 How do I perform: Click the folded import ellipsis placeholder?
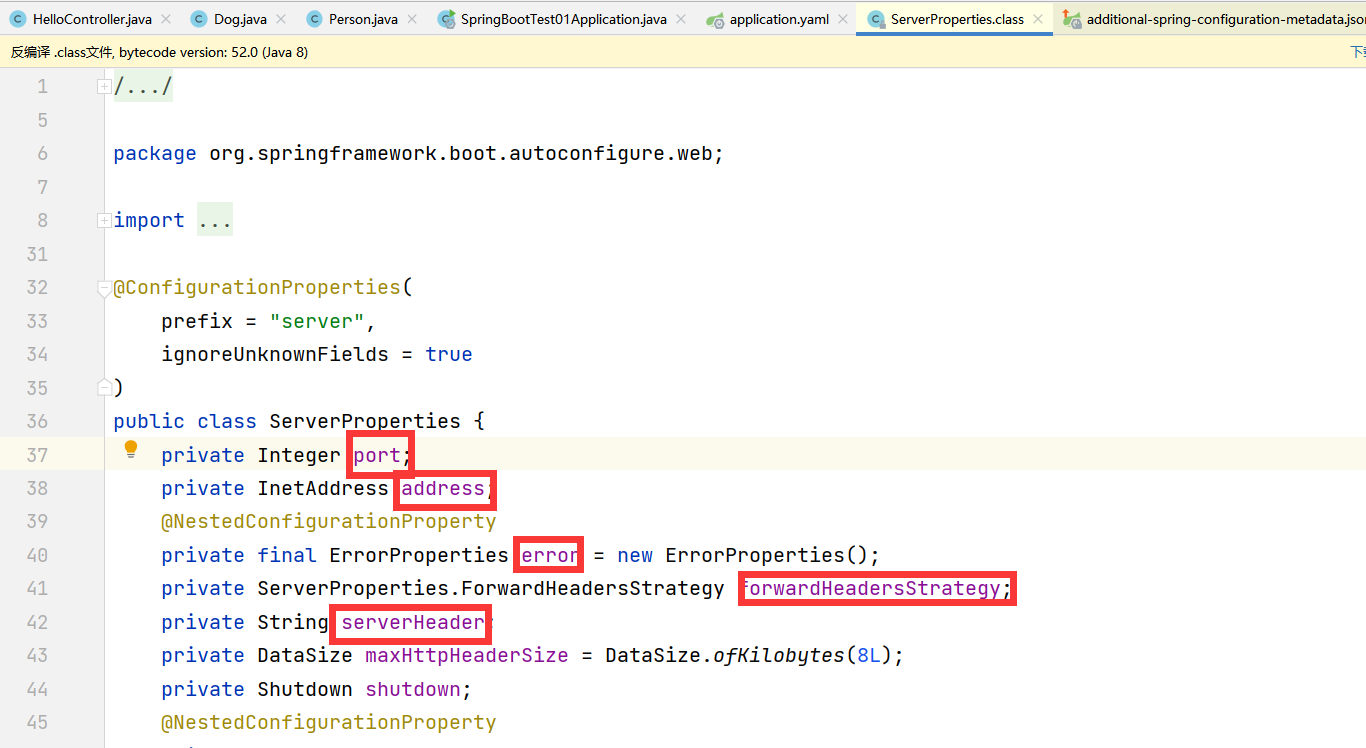[x=215, y=220]
